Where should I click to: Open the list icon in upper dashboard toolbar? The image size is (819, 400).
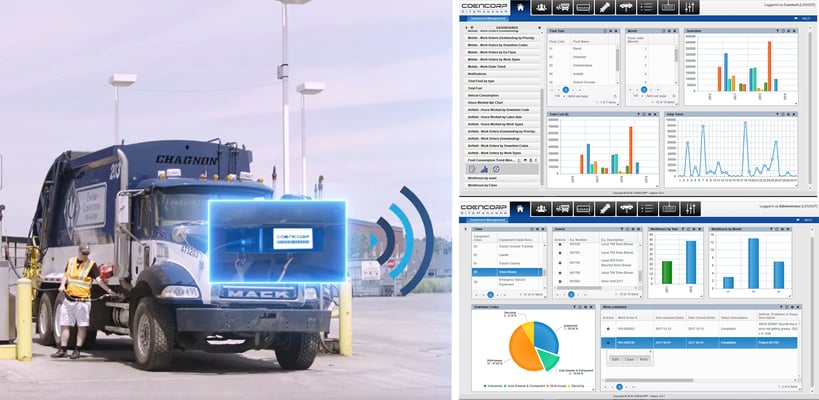pyautogui.click(x=647, y=7)
